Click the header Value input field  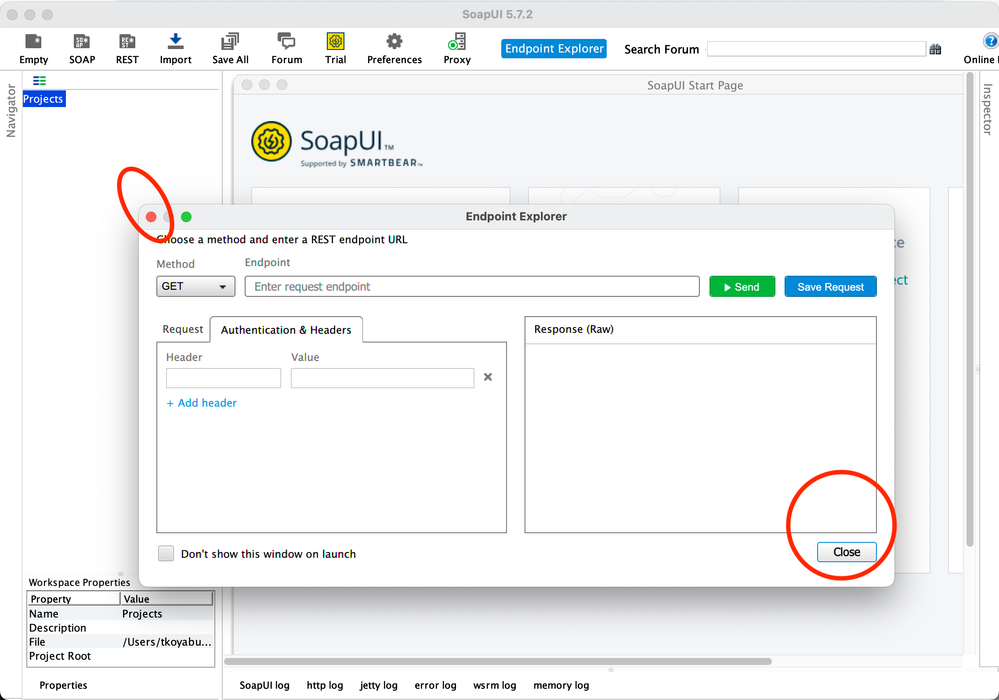click(x=382, y=378)
